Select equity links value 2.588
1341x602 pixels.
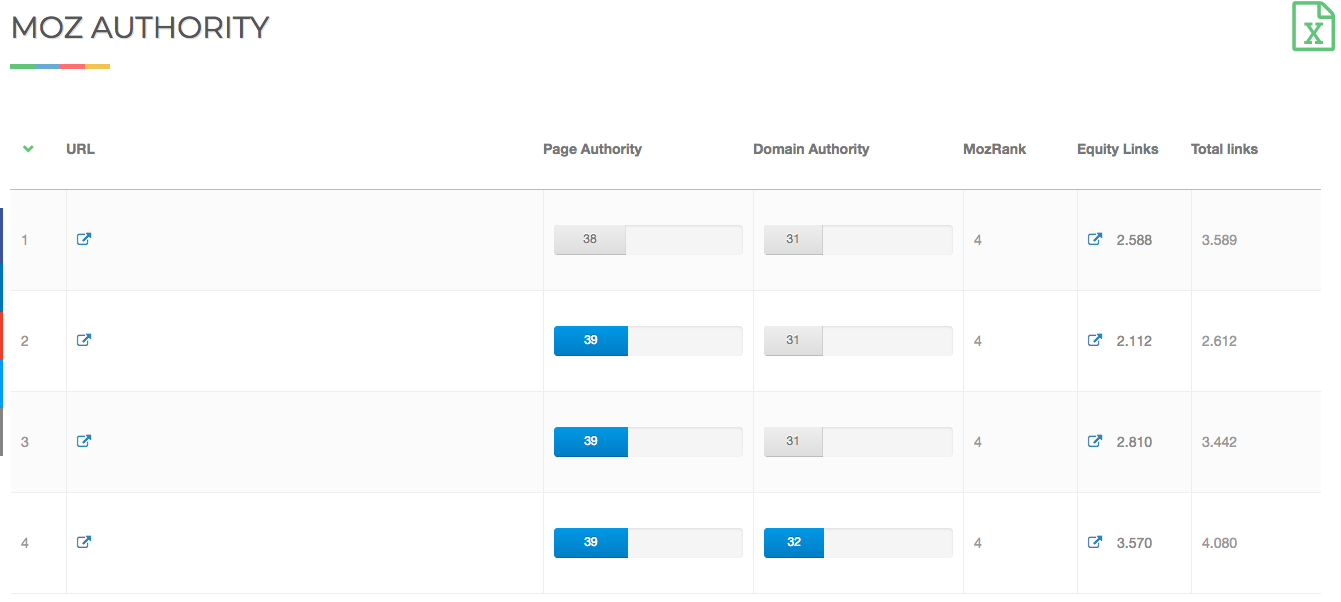click(1134, 240)
